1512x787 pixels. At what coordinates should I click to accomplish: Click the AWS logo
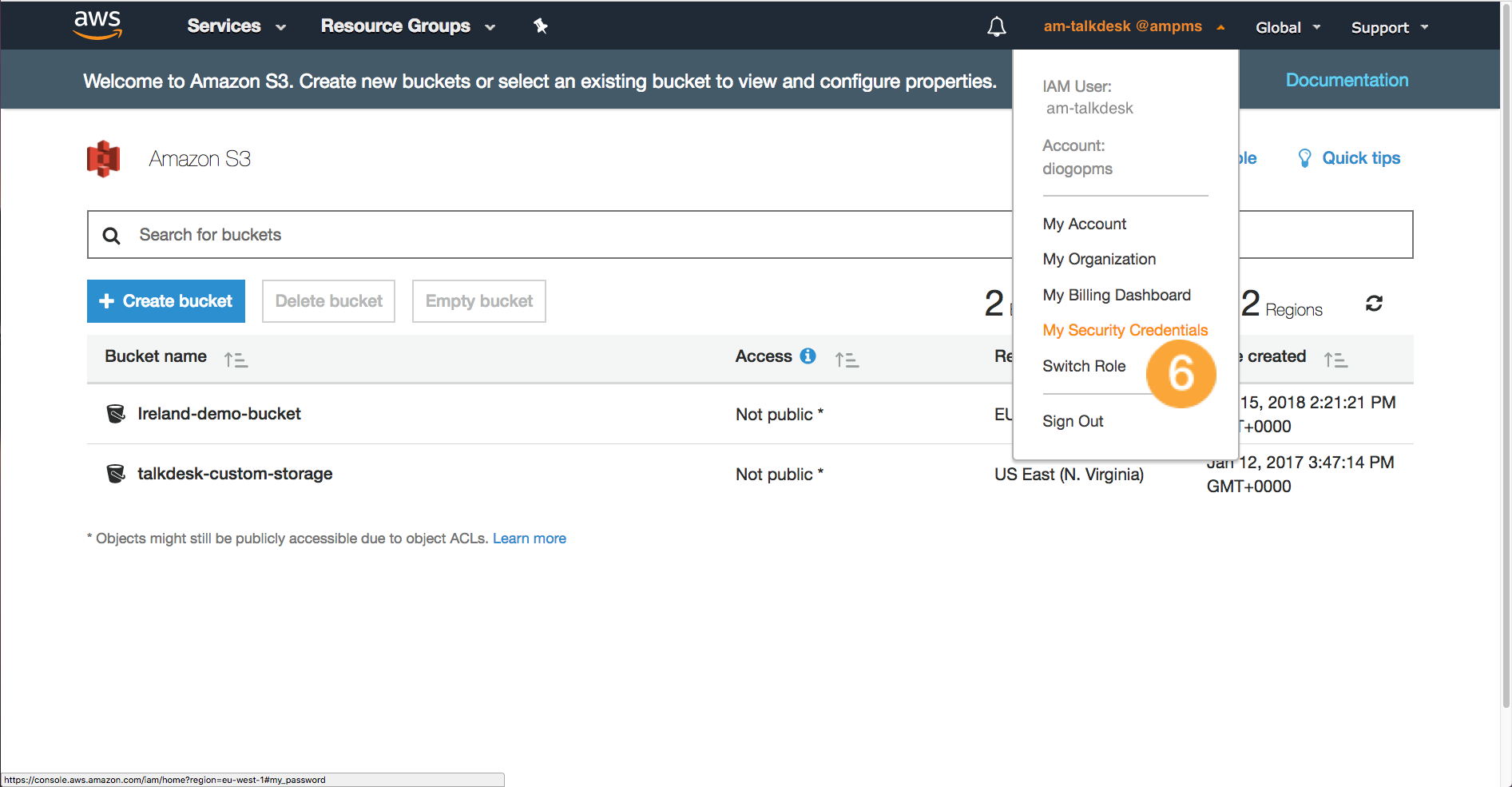point(97,26)
